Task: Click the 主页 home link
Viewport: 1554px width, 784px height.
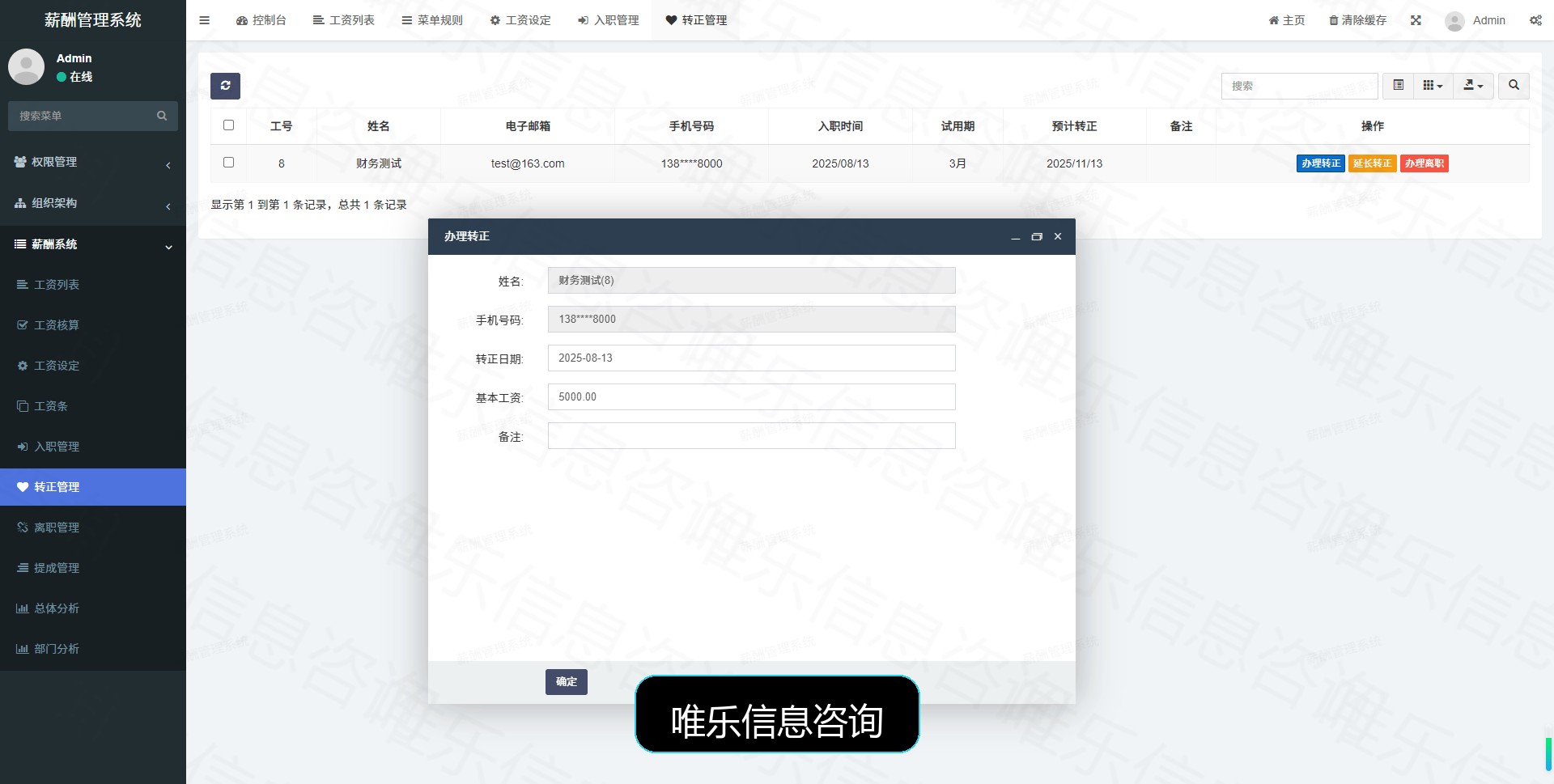Action: point(1287,20)
